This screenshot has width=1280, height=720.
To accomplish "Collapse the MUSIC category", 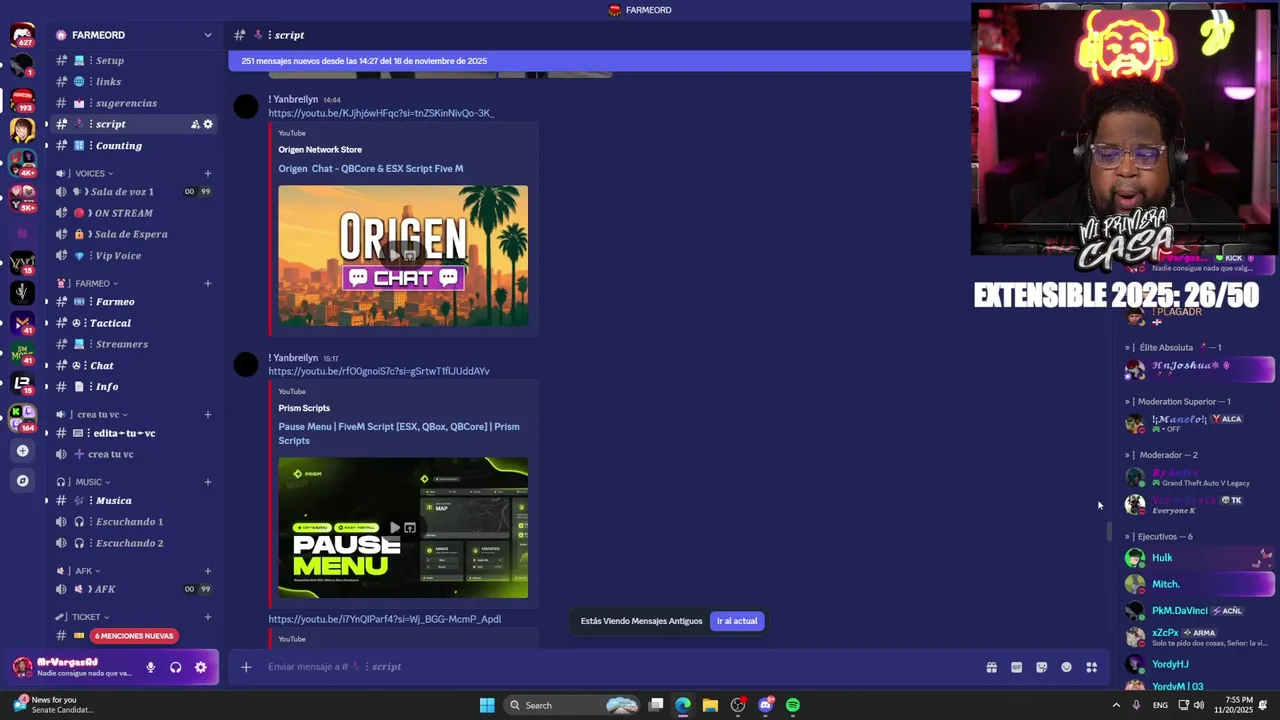I will pyautogui.click(x=88, y=482).
